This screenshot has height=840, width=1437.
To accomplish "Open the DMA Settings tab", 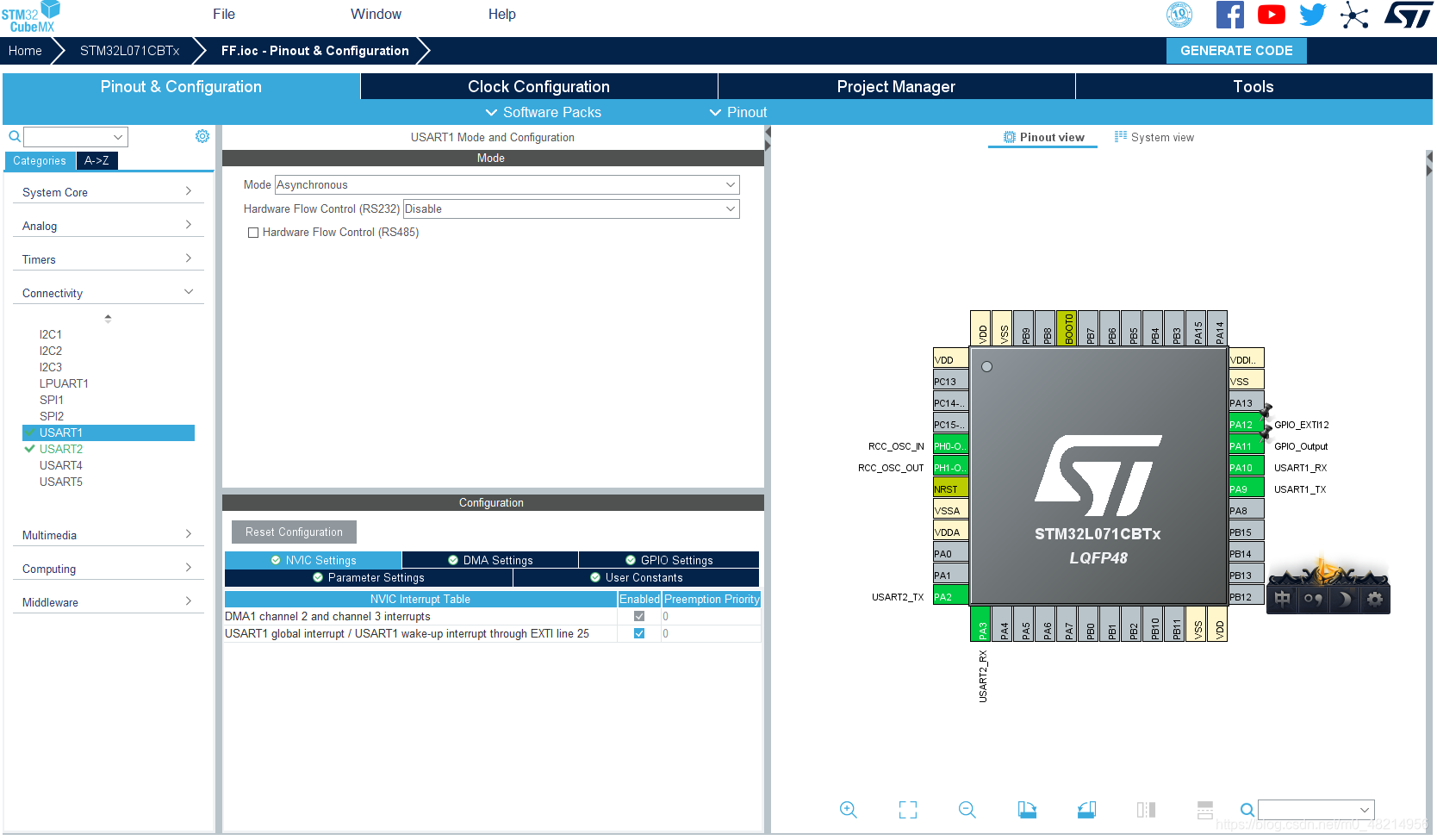I will tap(490, 560).
